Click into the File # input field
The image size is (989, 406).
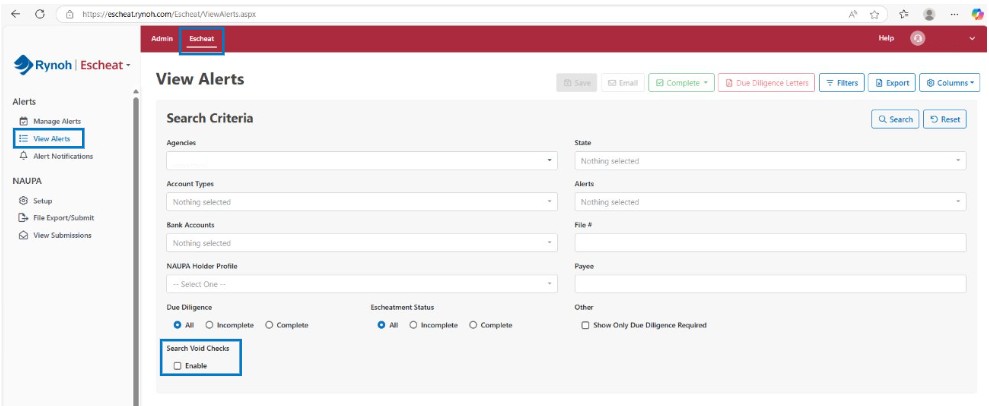770,243
